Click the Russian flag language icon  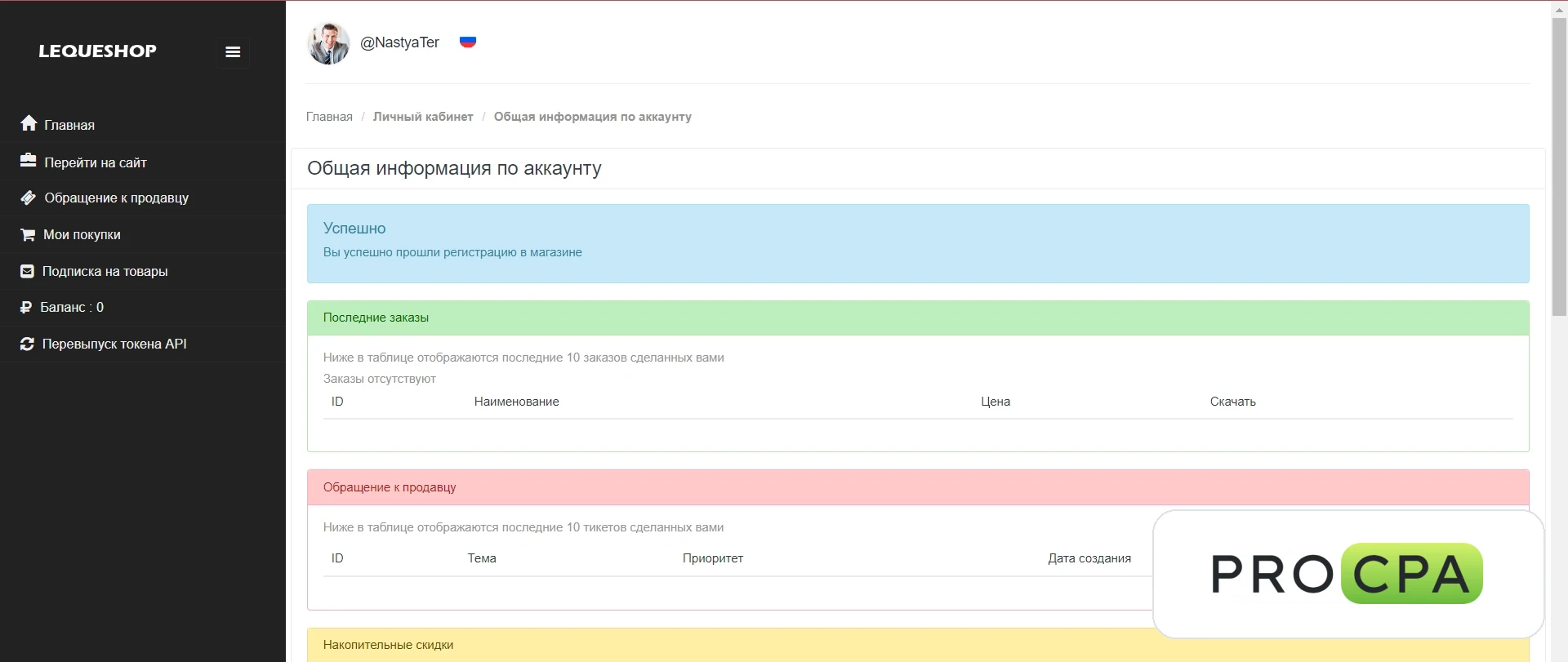coord(468,42)
